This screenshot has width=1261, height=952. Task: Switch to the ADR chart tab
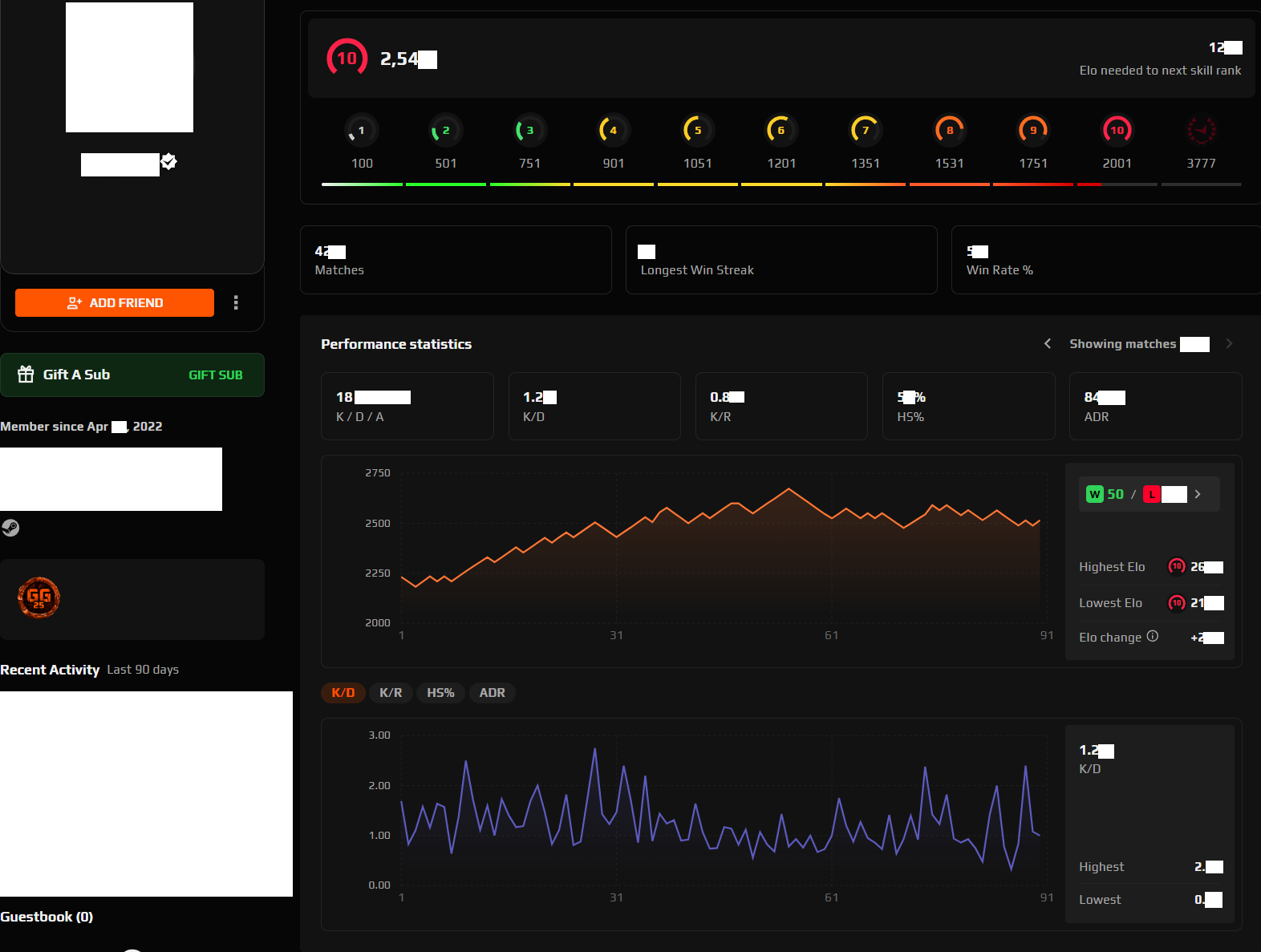point(492,693)
